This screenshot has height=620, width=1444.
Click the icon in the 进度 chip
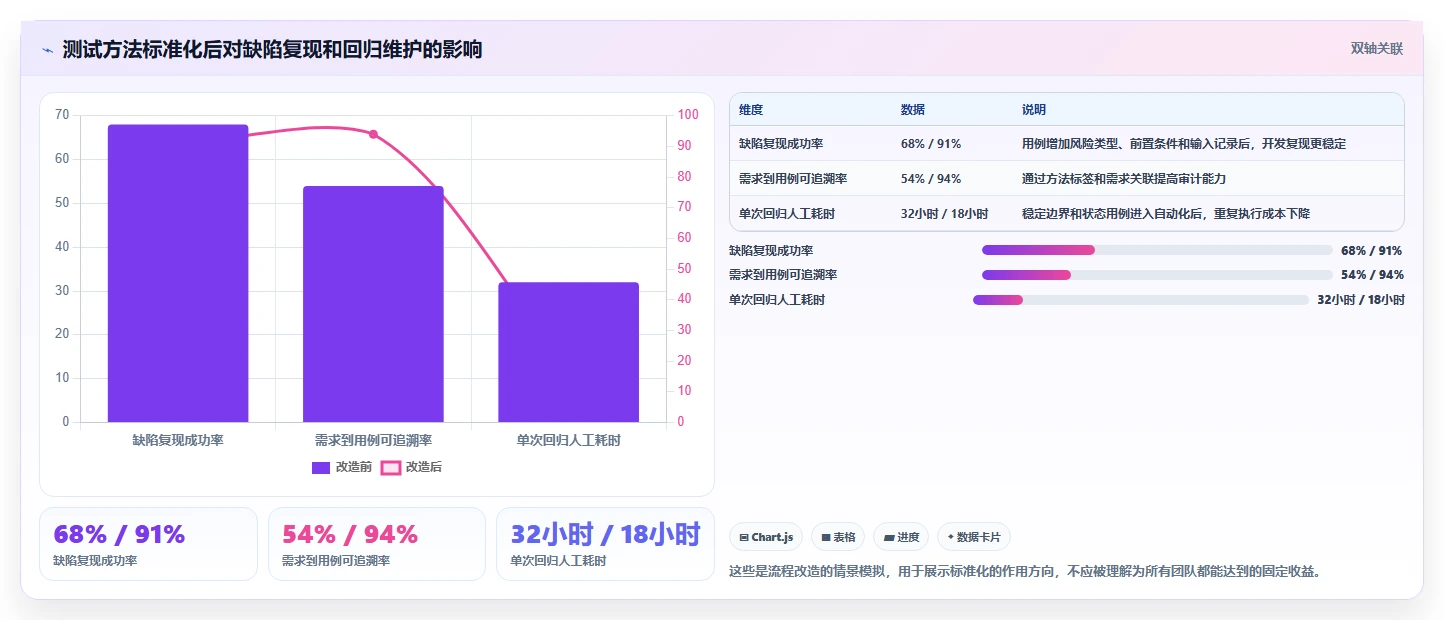point(889,537)
